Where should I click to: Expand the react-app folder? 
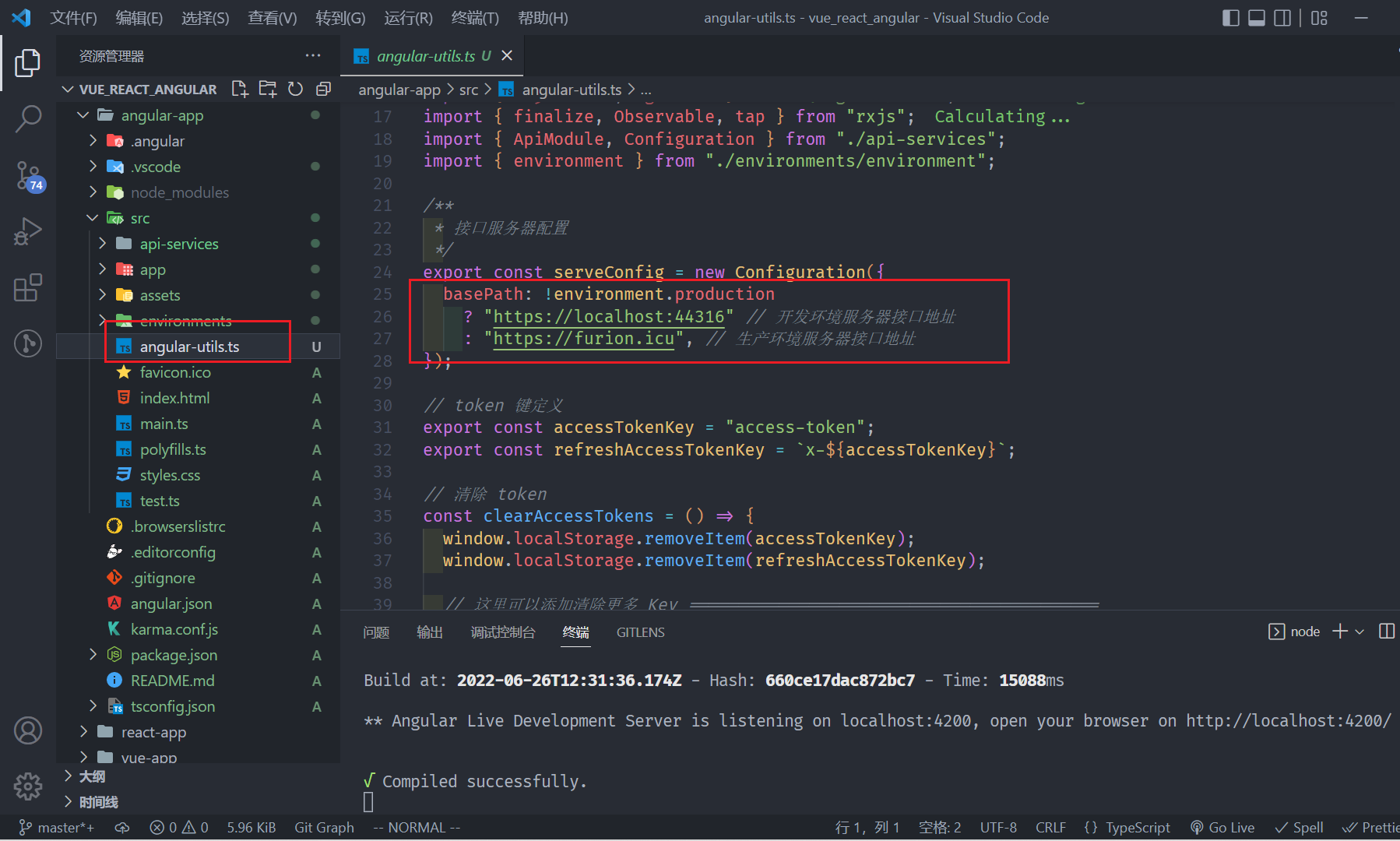click(153, 732)
